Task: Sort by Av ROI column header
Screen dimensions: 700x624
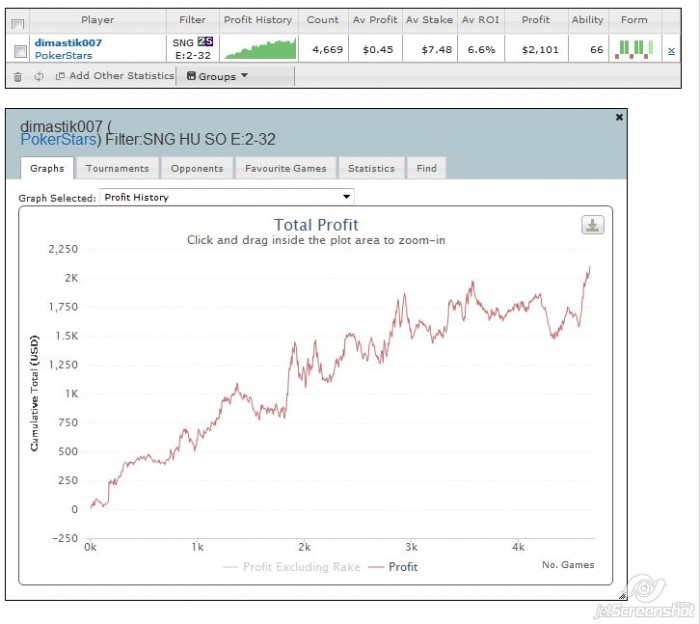Action: pos(481,20)
